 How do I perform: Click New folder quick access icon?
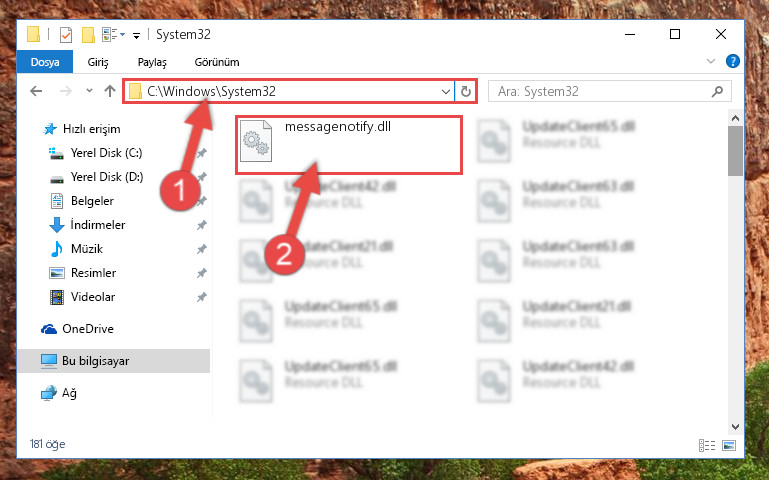click(88, 35)
